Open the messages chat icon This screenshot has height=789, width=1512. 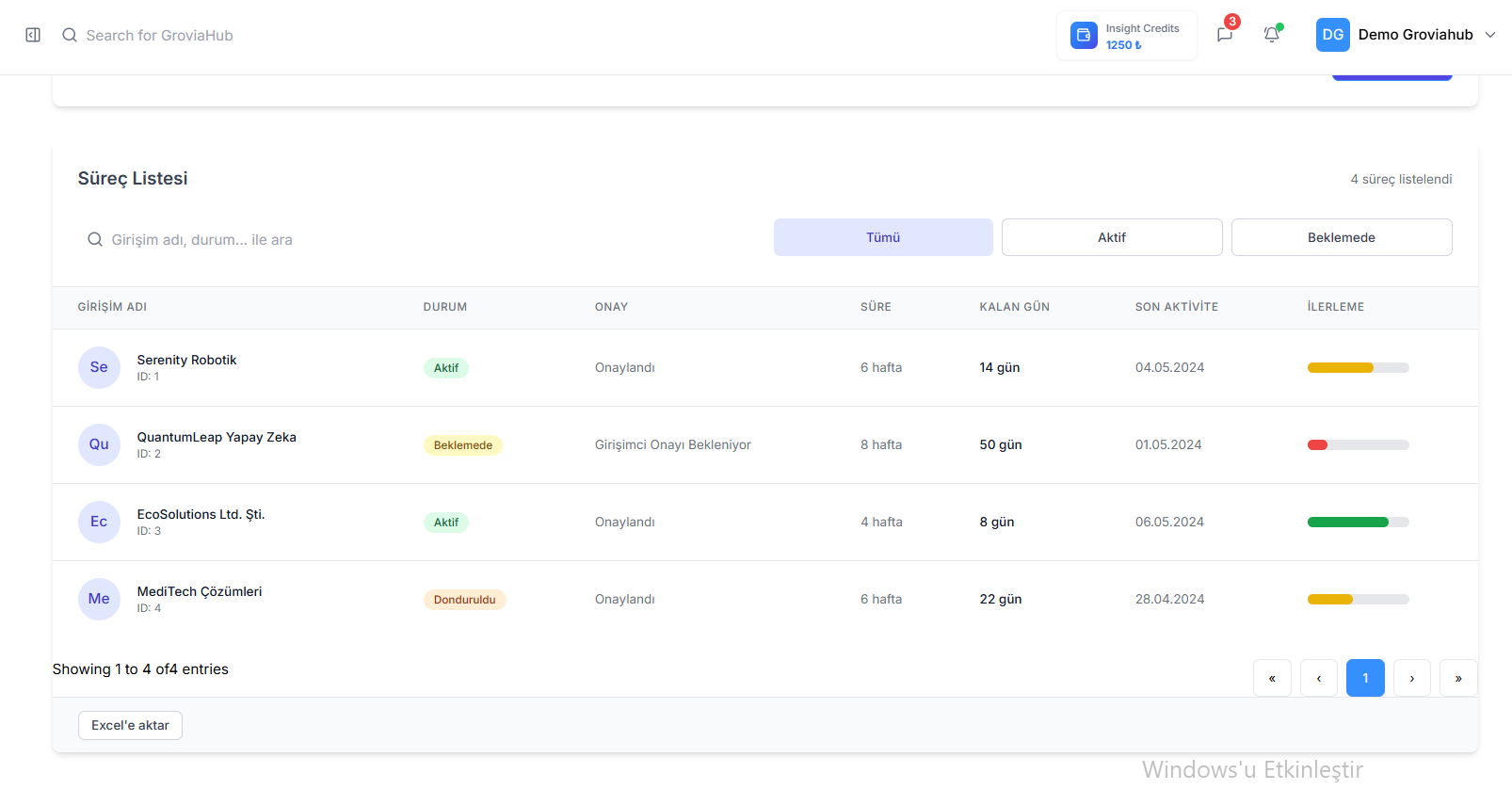[x=1224, y=35]
